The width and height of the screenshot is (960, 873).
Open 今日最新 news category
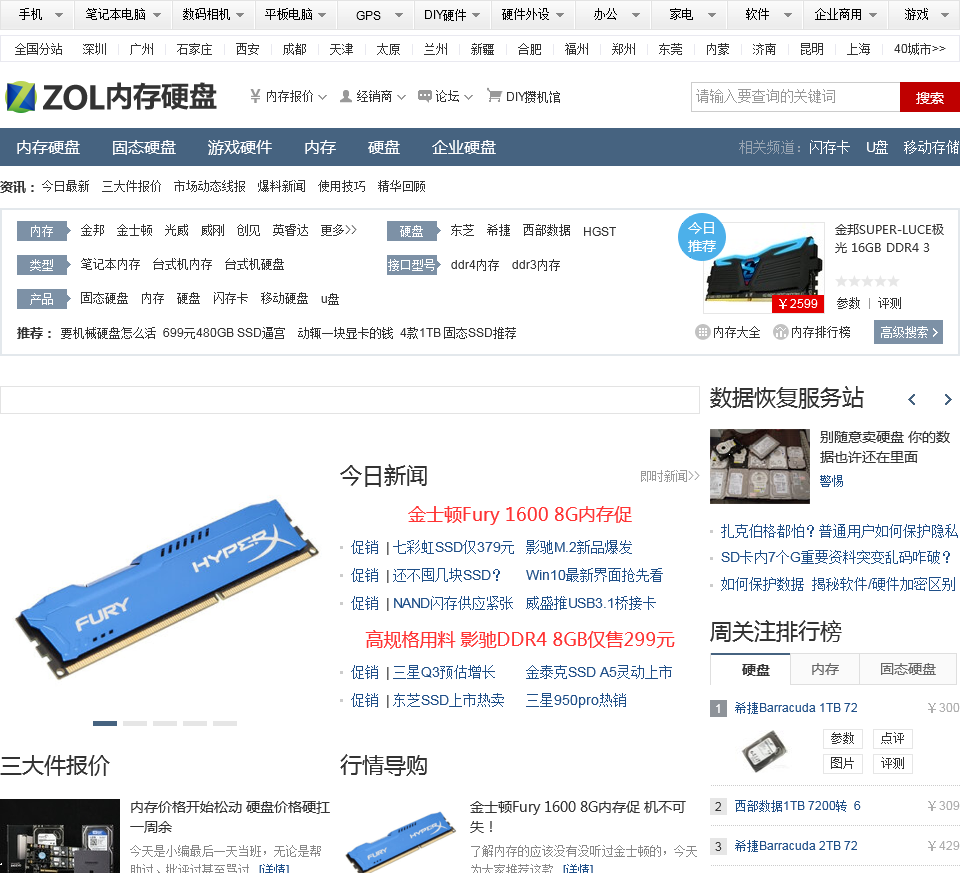65,186
